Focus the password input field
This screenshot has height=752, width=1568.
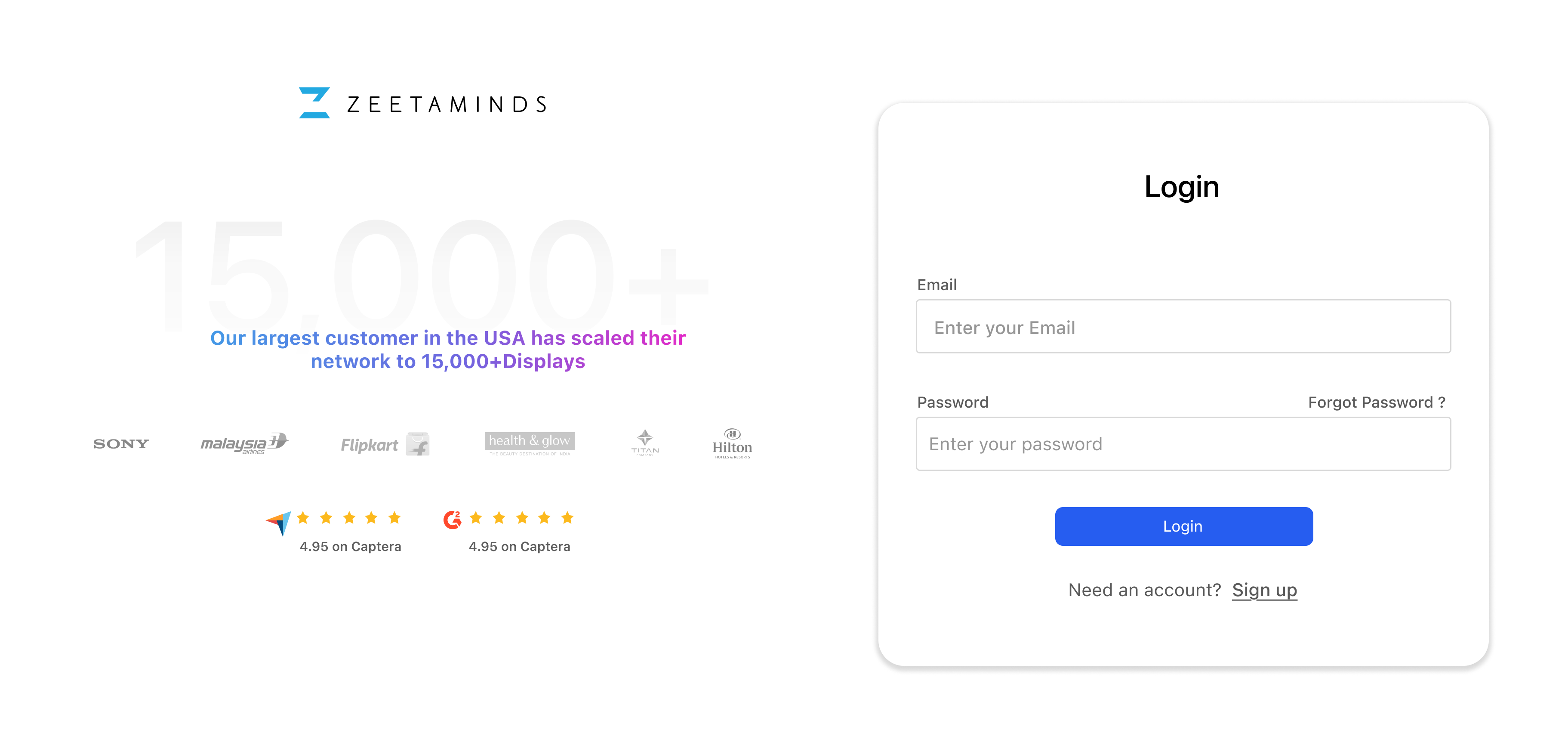pos(1183,444)
